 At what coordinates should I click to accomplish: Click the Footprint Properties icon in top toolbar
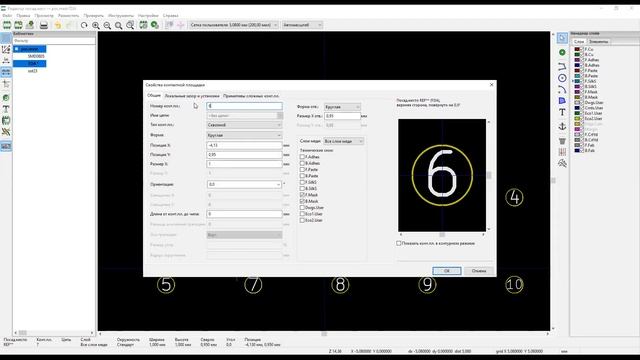pos(143,25)
